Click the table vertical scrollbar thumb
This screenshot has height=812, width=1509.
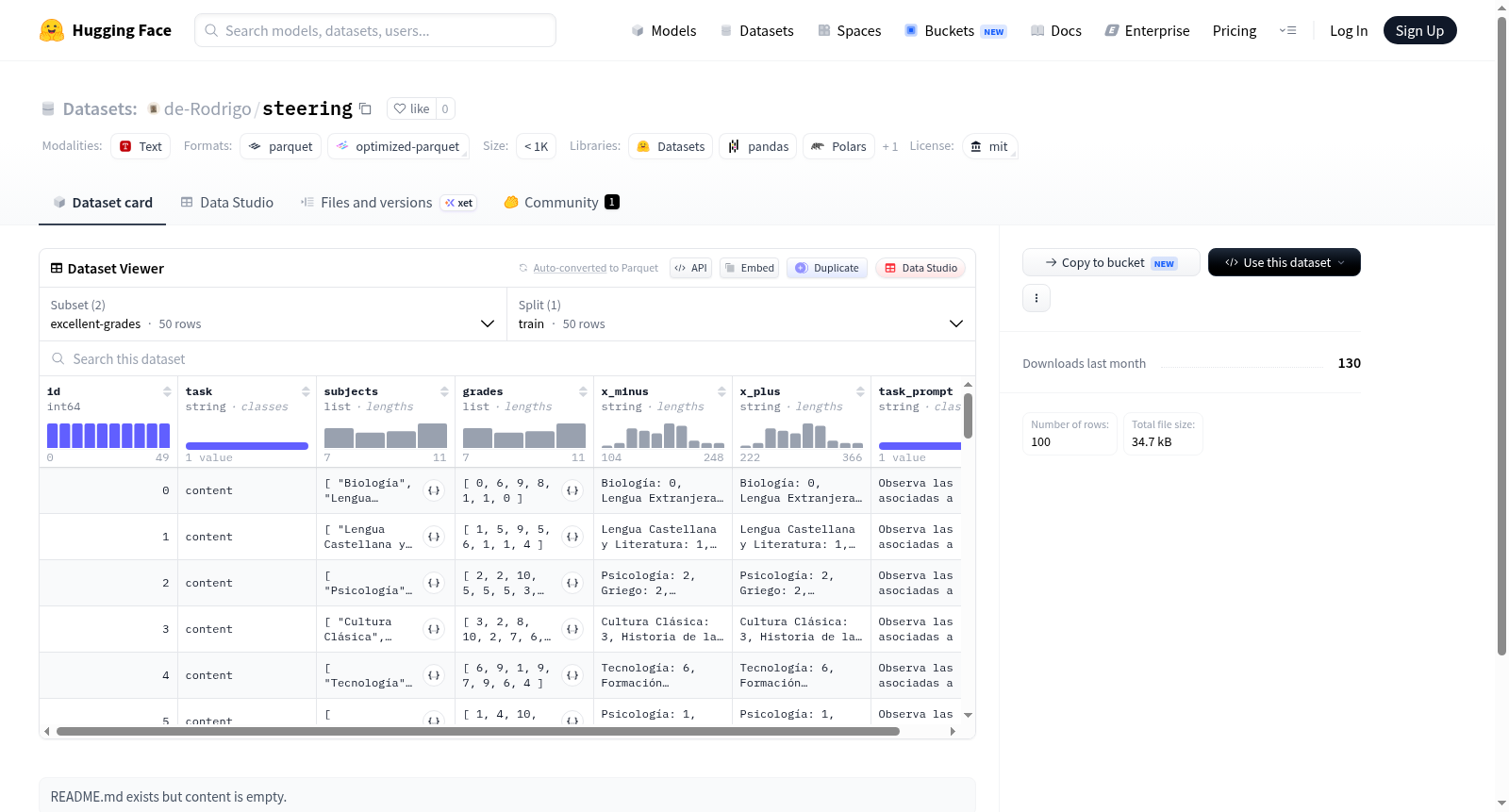[968, 416]
